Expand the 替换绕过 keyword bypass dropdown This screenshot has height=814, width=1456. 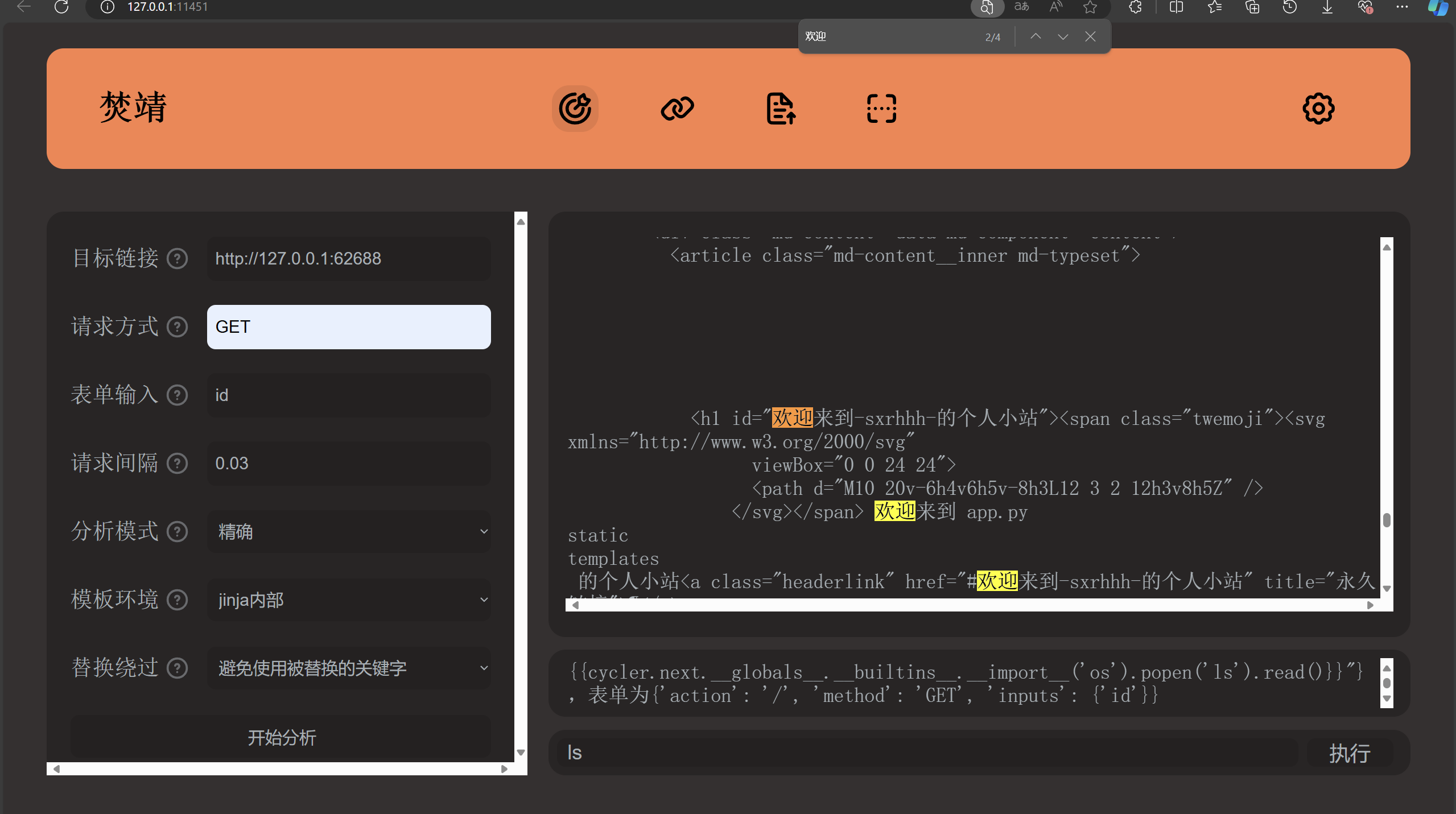(348, 668)
